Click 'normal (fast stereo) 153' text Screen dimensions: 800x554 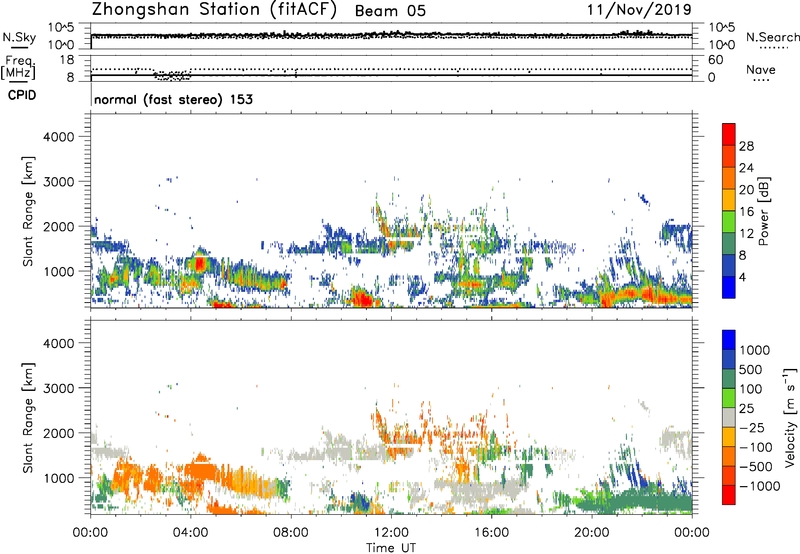pos(173,99)
